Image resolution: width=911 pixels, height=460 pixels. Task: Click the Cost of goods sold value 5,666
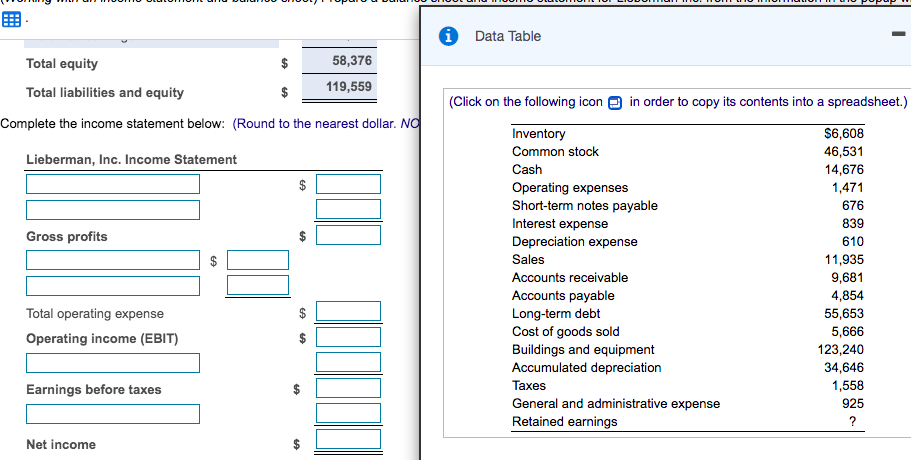pyautogui.click(x=848, y=332)
